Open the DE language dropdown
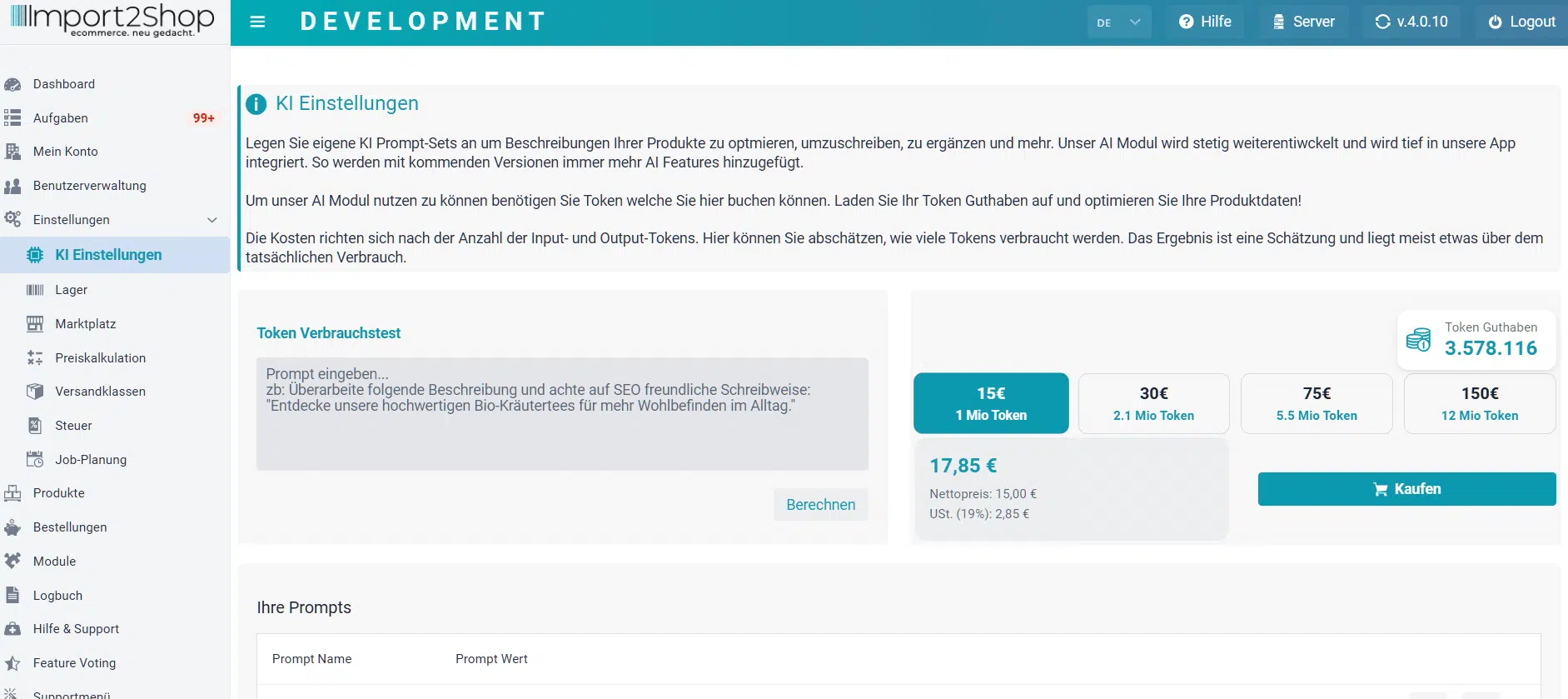 (x=1118, y=22)
